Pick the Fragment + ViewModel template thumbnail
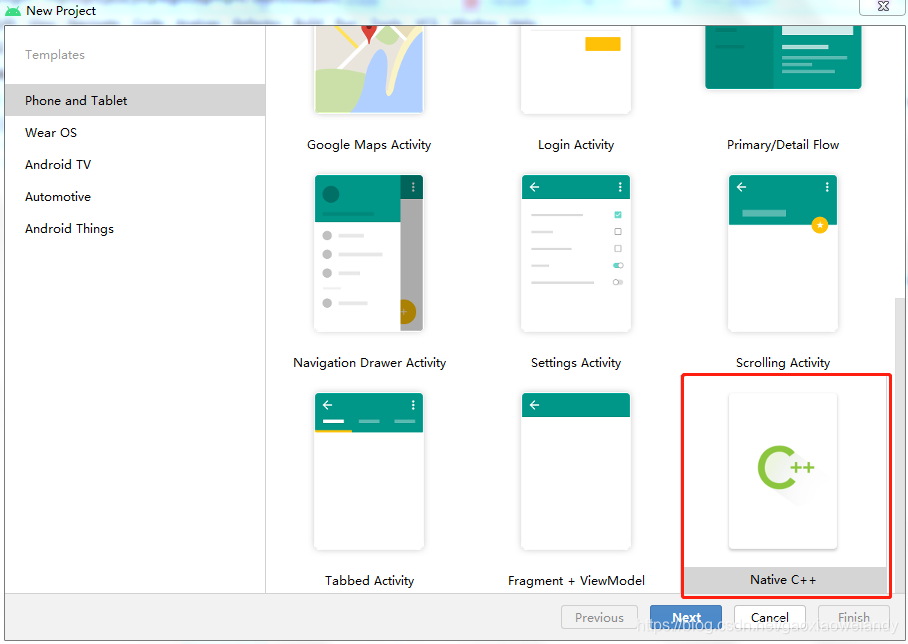This screenshot has height=644, width=908. (x=576, y=471)
